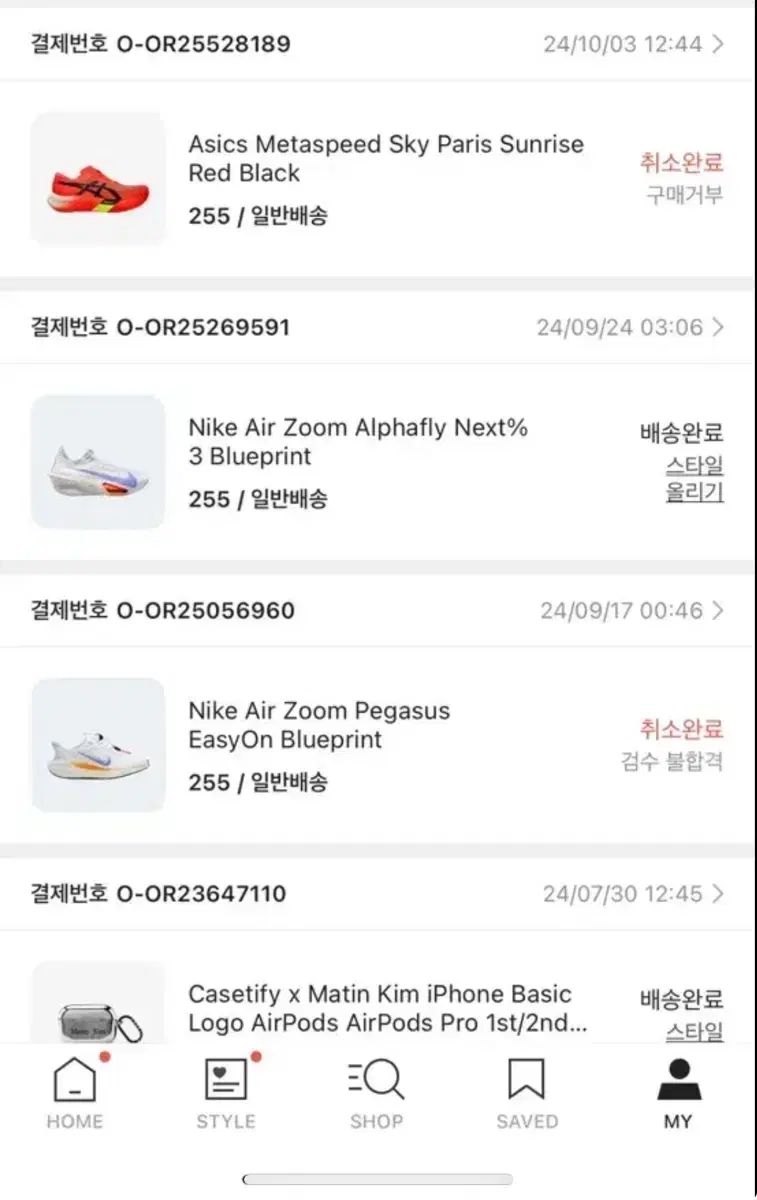Open Nike Air Zoom Pegasus EasyOn title
757x1200 pixels.
pyautogui.click(x=319, y=725)
